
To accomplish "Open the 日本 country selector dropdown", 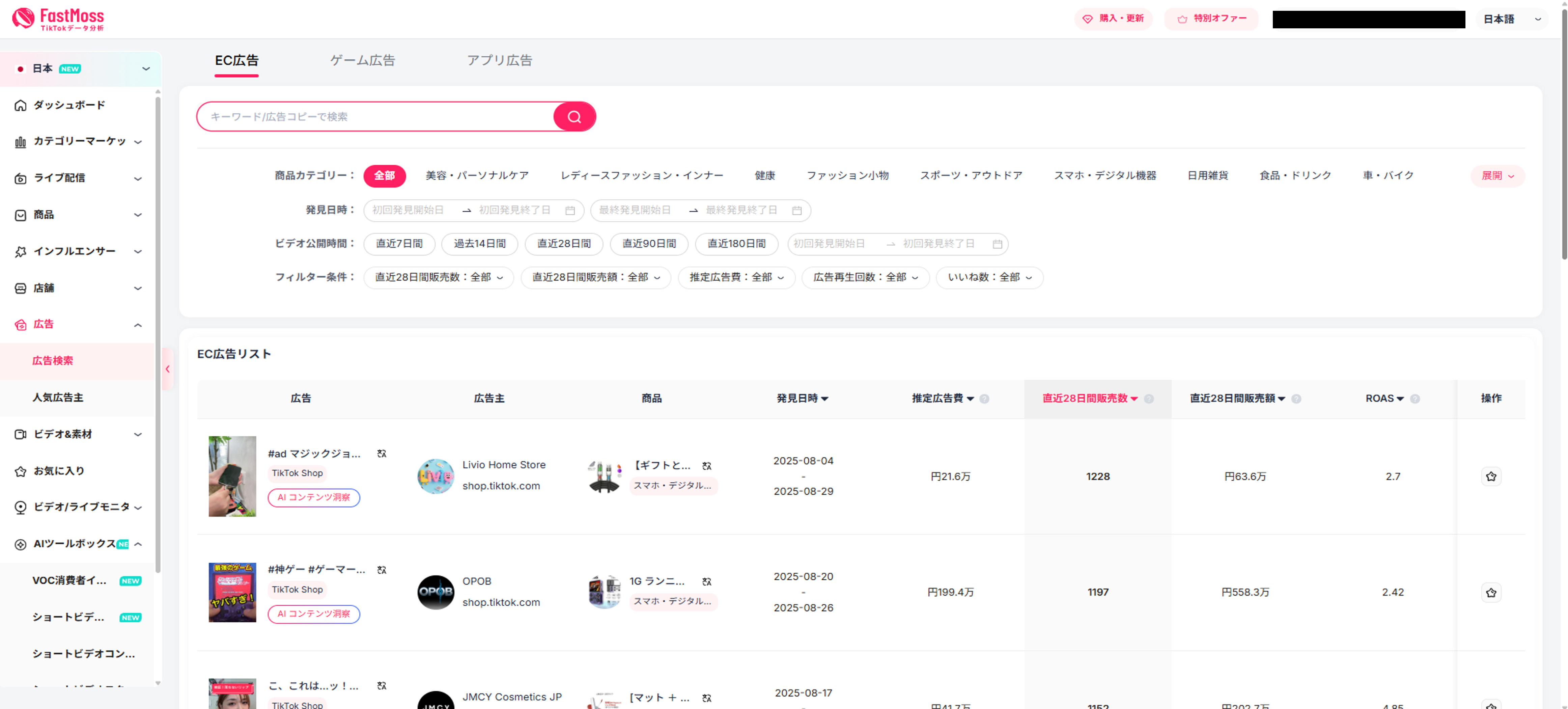I will 81,69.
